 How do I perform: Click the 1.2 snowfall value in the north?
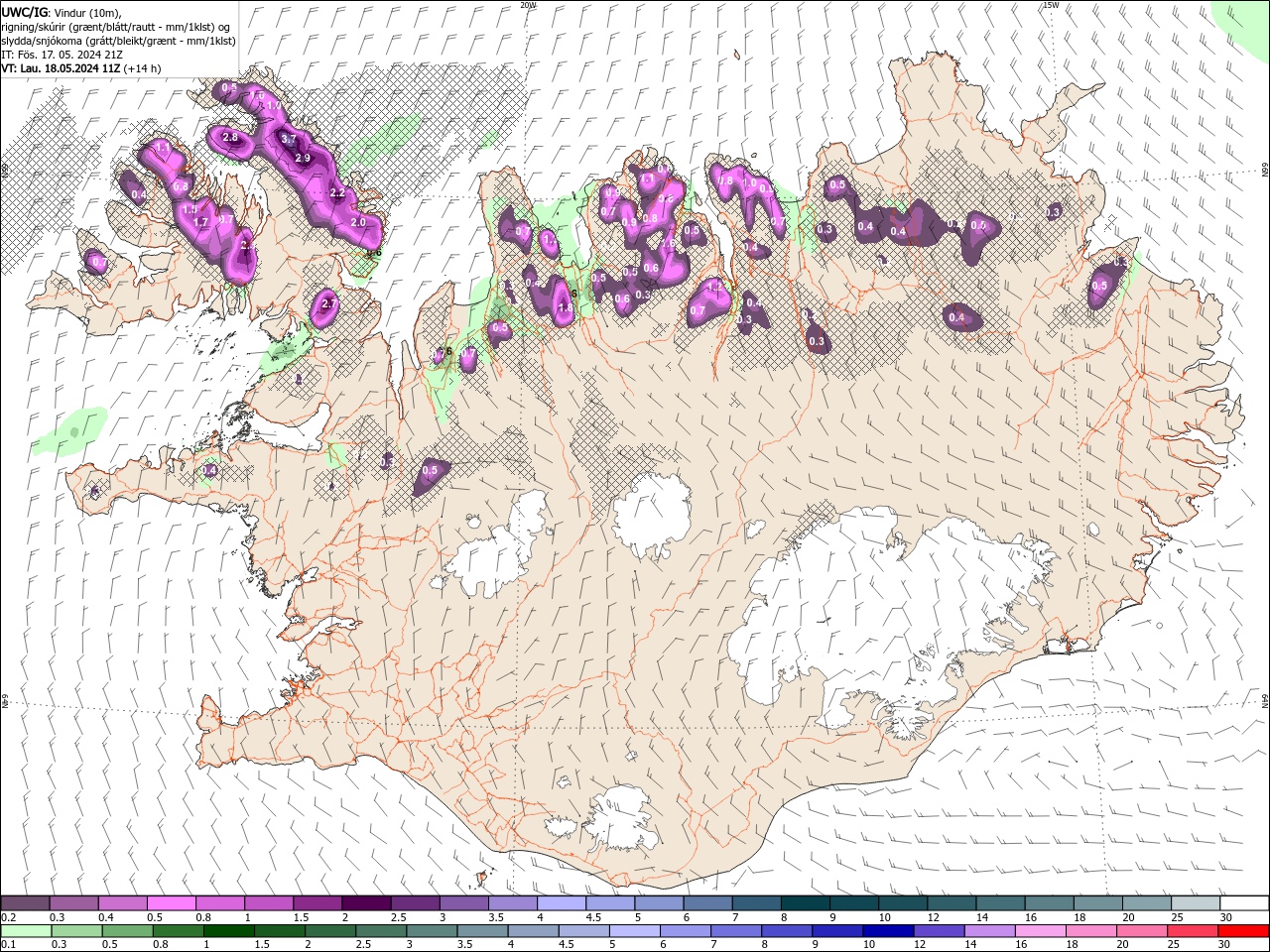click(x=714, y=287)
